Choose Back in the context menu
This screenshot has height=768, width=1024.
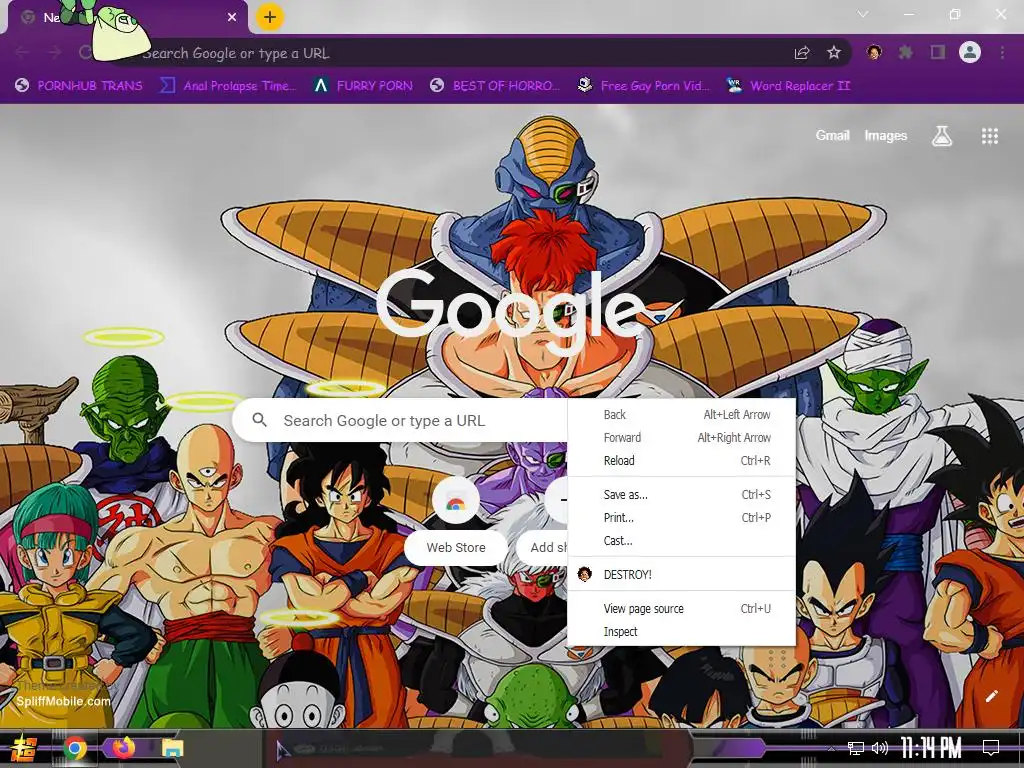coord(682,415)
